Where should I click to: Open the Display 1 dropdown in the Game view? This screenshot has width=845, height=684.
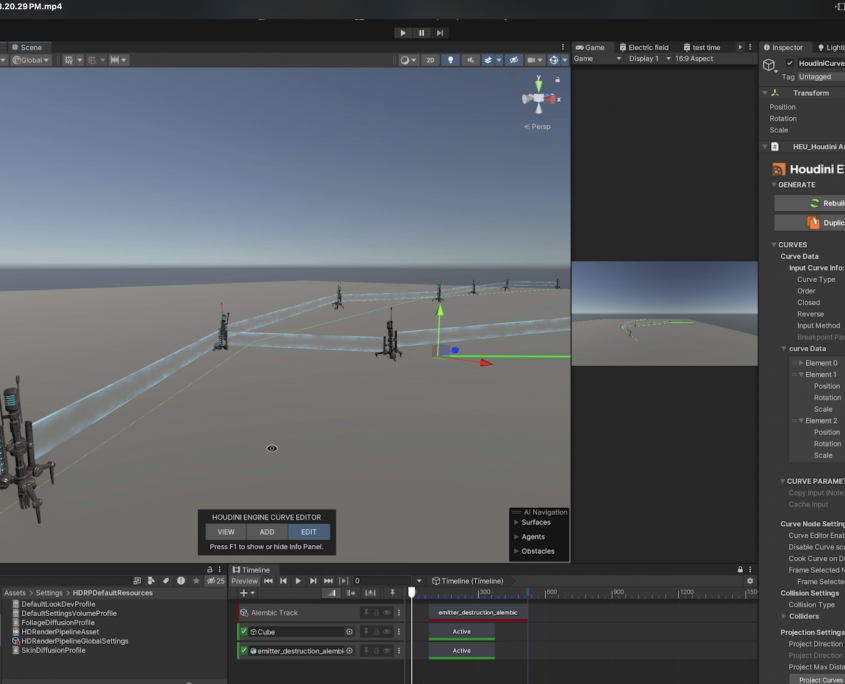click(646, 59)
